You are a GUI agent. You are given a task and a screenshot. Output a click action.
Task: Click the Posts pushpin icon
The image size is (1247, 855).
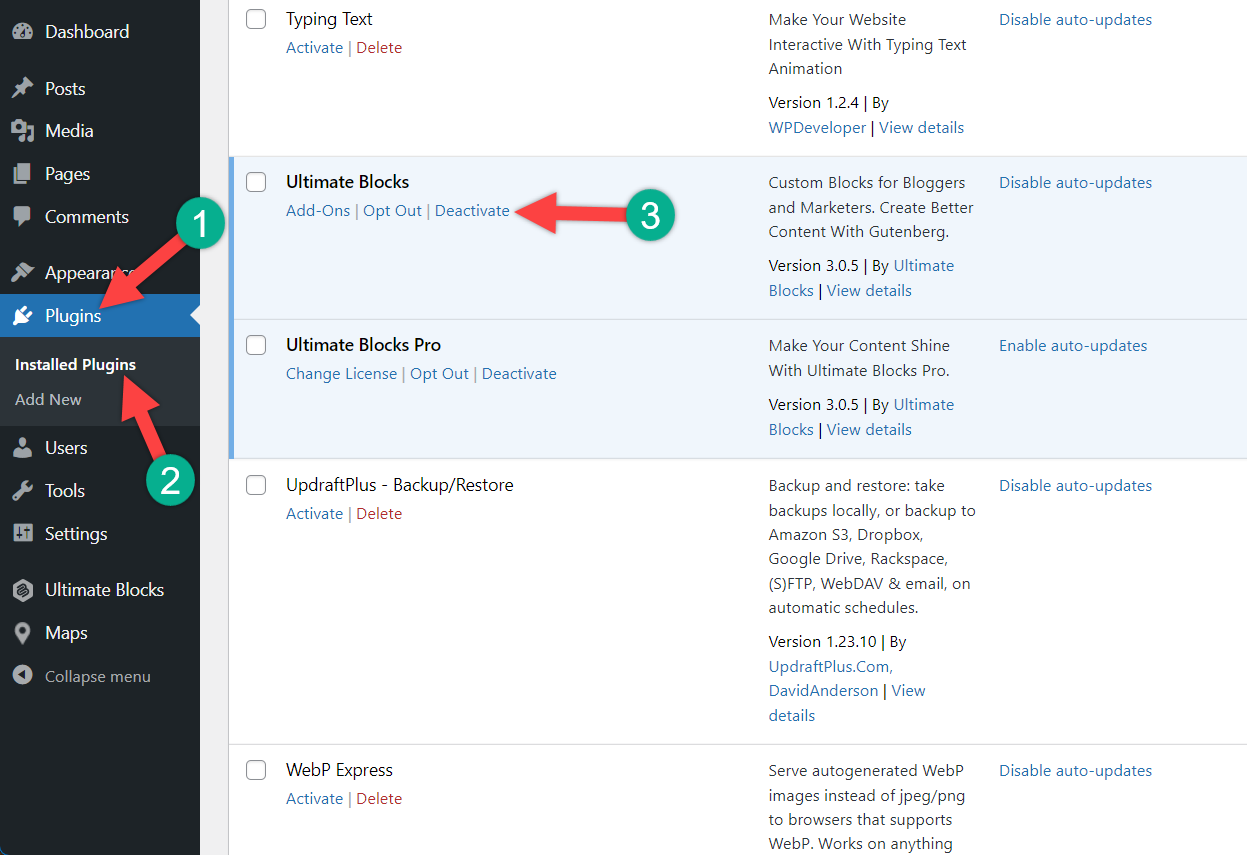[22, 89]
